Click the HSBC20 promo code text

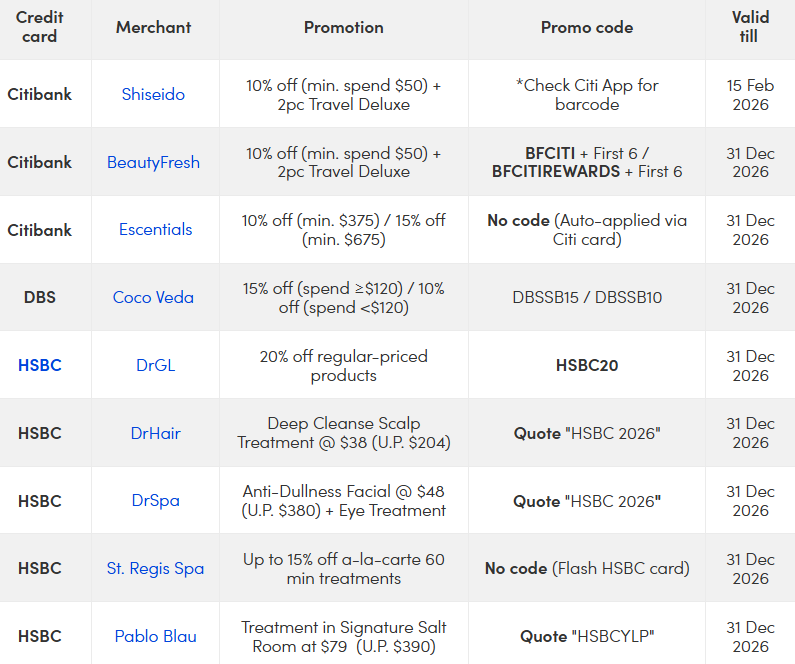coord(586,365)
